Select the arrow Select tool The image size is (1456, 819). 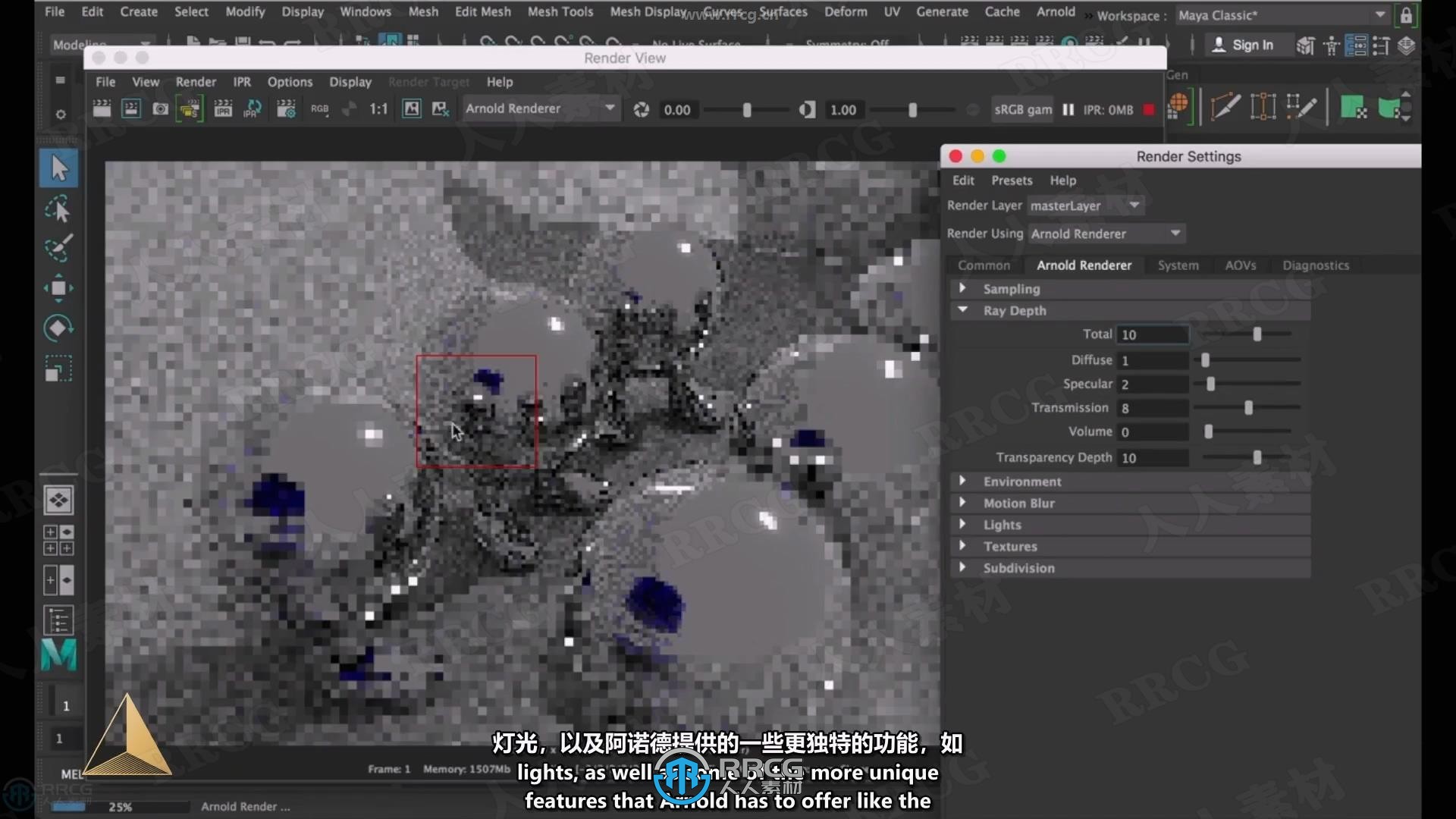click(59, 168)
